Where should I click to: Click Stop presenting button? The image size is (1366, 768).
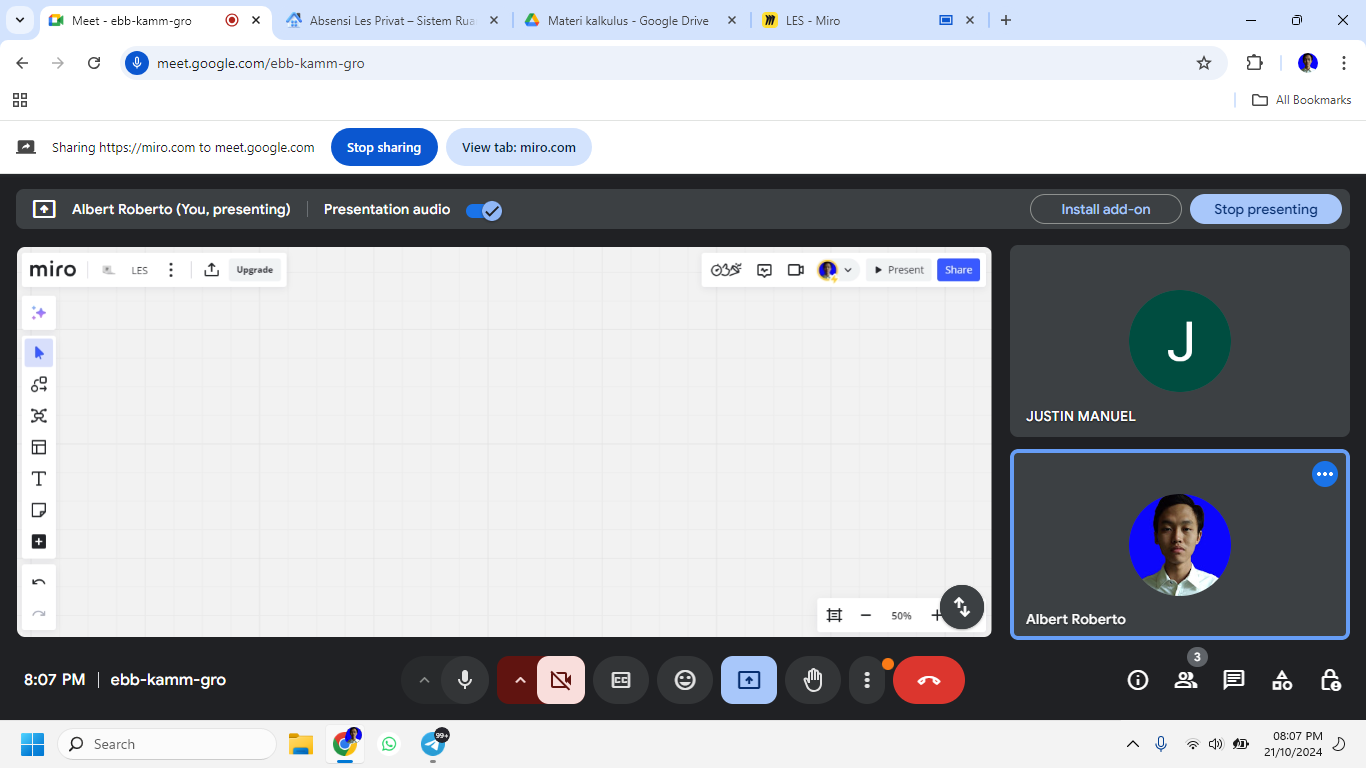click(x=1266, y=209)
